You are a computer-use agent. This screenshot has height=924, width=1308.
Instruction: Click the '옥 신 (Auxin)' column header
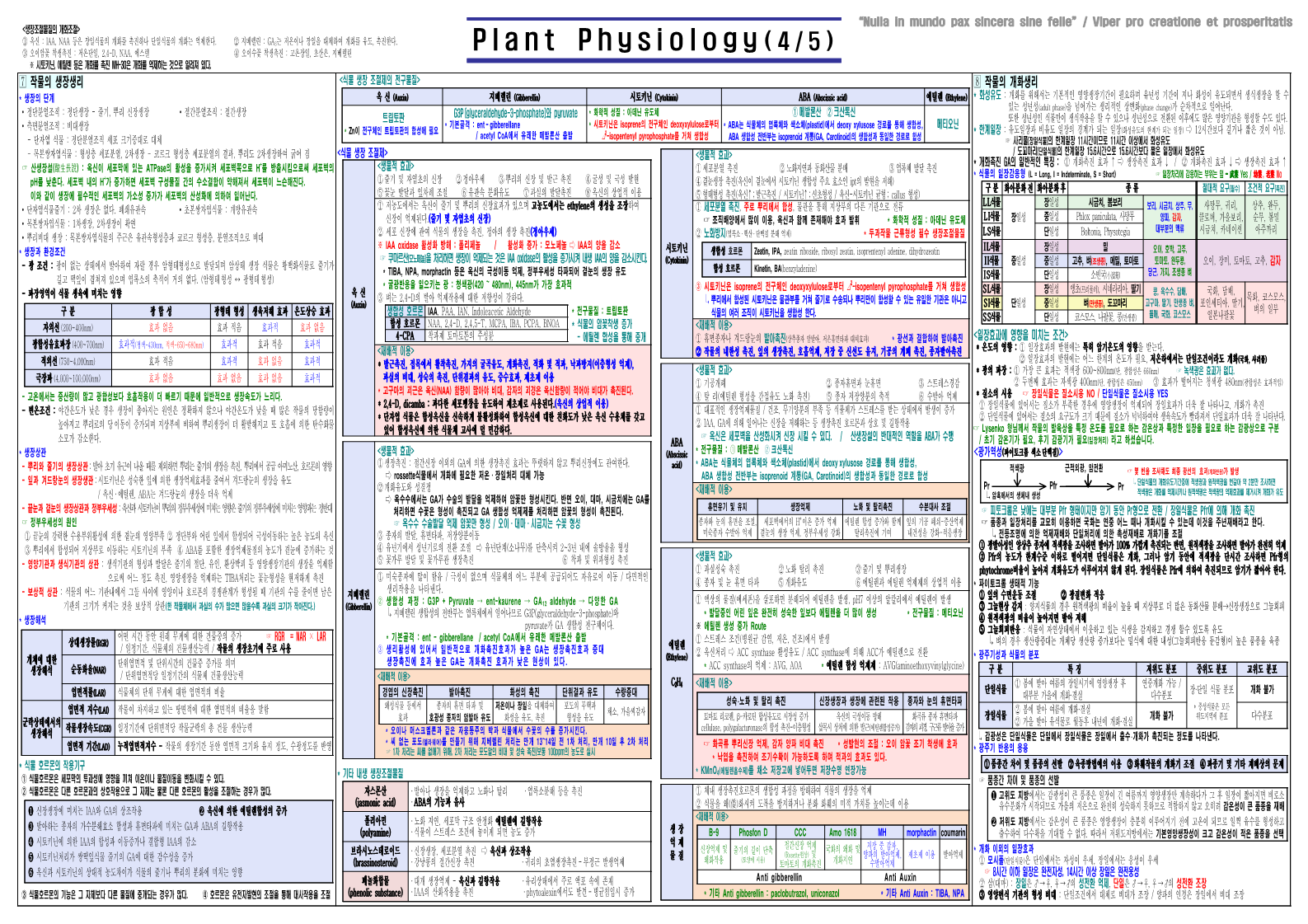394,97
